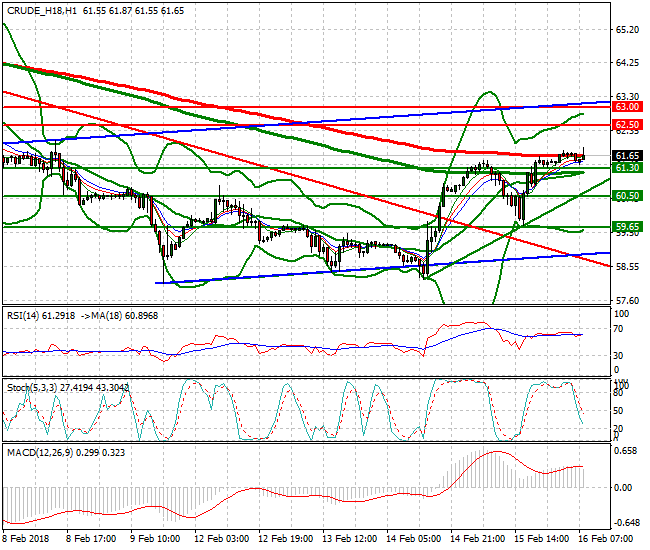
Task: Click the MACD scale value 0.00
Action: click(623, 488)
